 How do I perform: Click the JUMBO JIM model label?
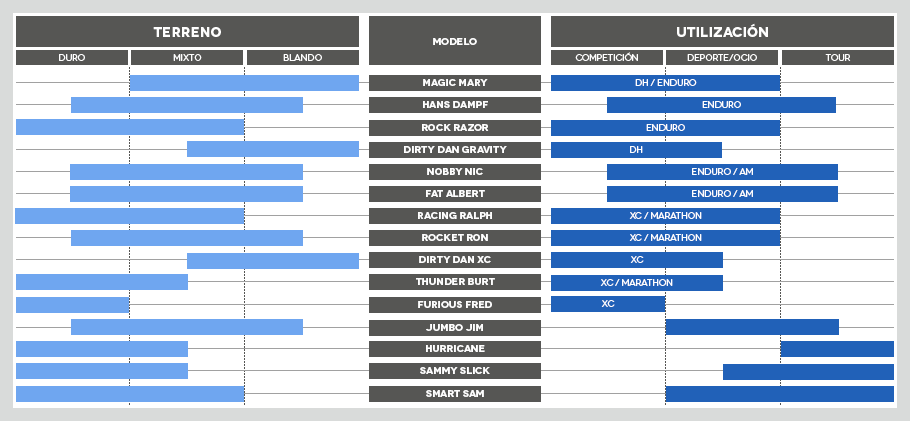tap(455, 327)
